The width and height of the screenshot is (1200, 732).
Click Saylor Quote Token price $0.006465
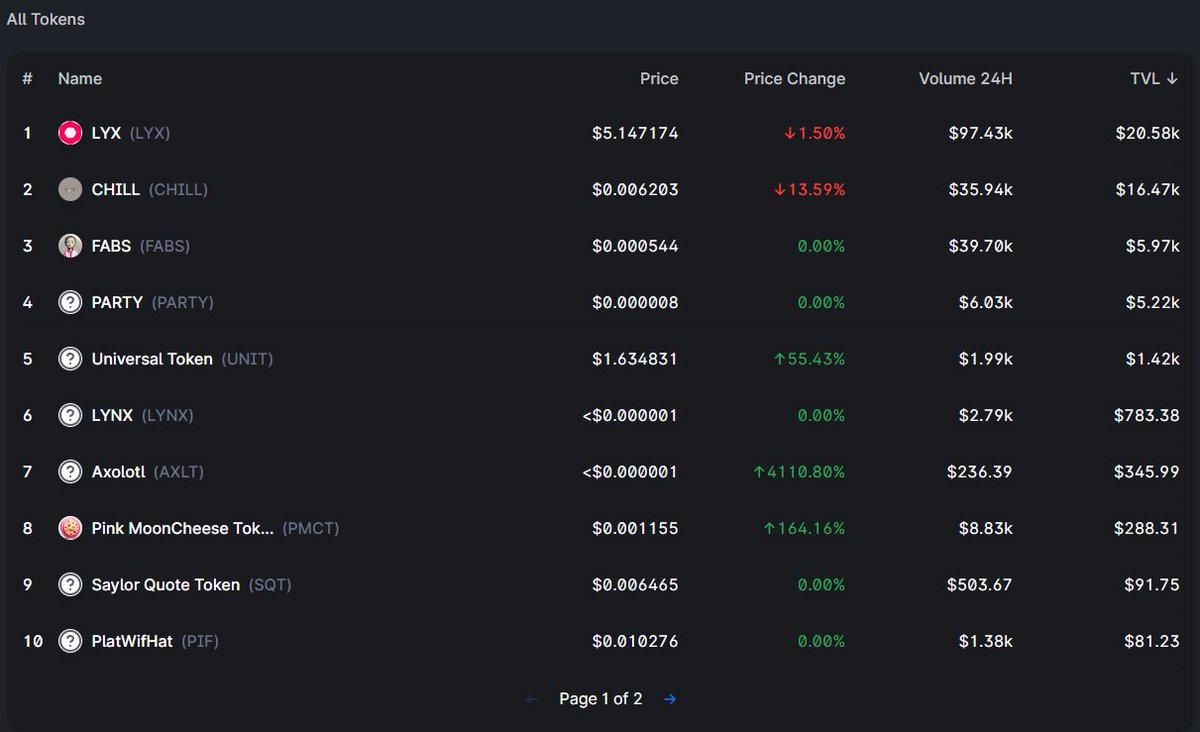(x=635, y=585)
